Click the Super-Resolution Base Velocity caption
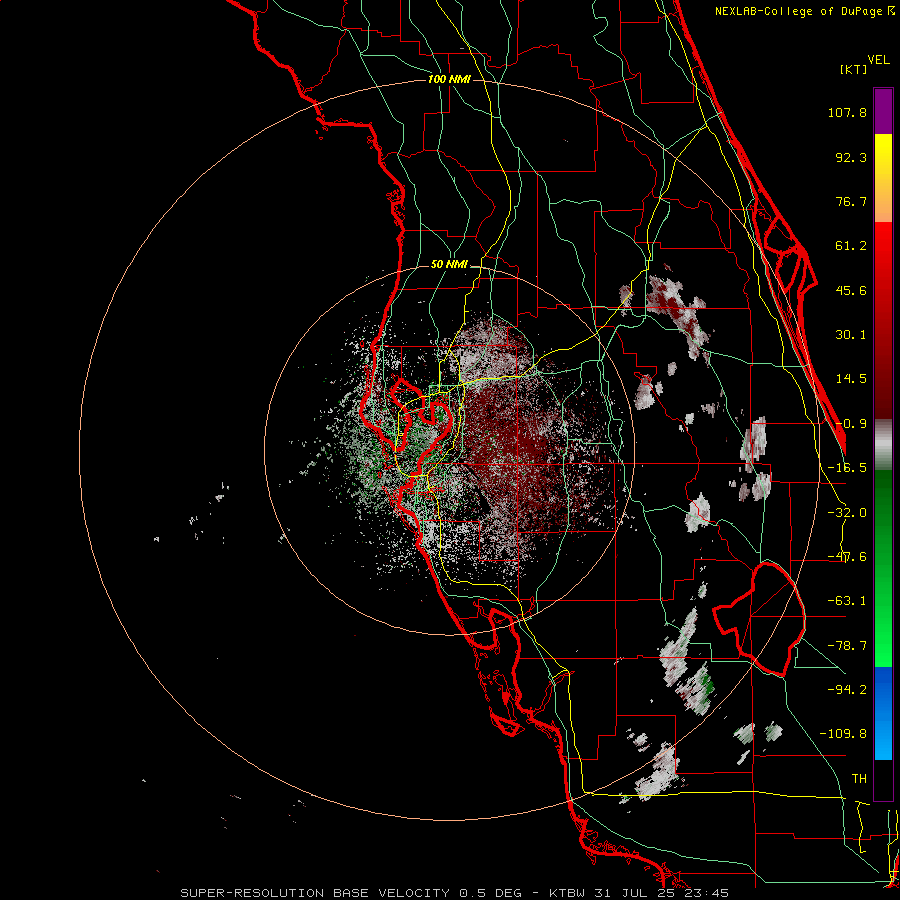 [455, 893]
